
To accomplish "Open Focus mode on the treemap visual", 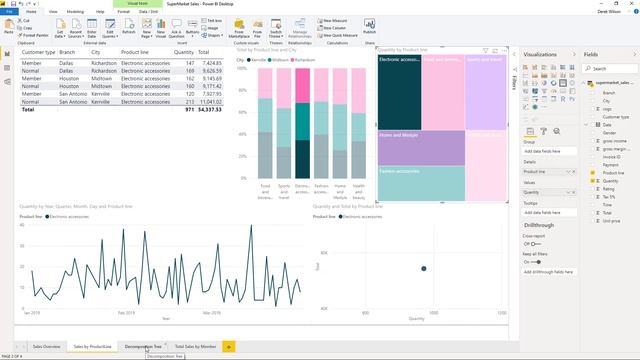I will pos(495,51).
